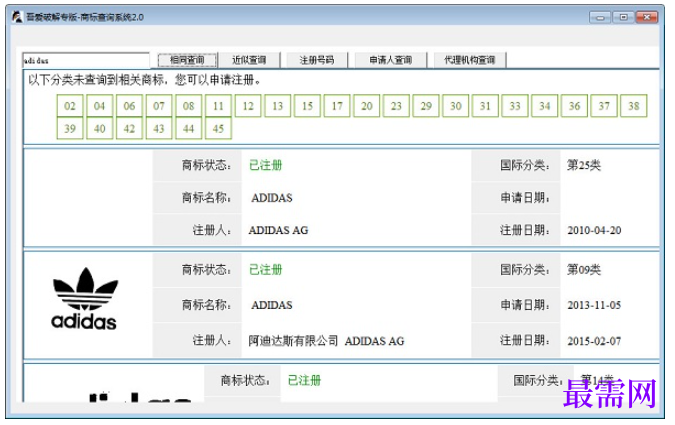675x425 pixels.
Task: Select class 34 box
Action: 545,106
